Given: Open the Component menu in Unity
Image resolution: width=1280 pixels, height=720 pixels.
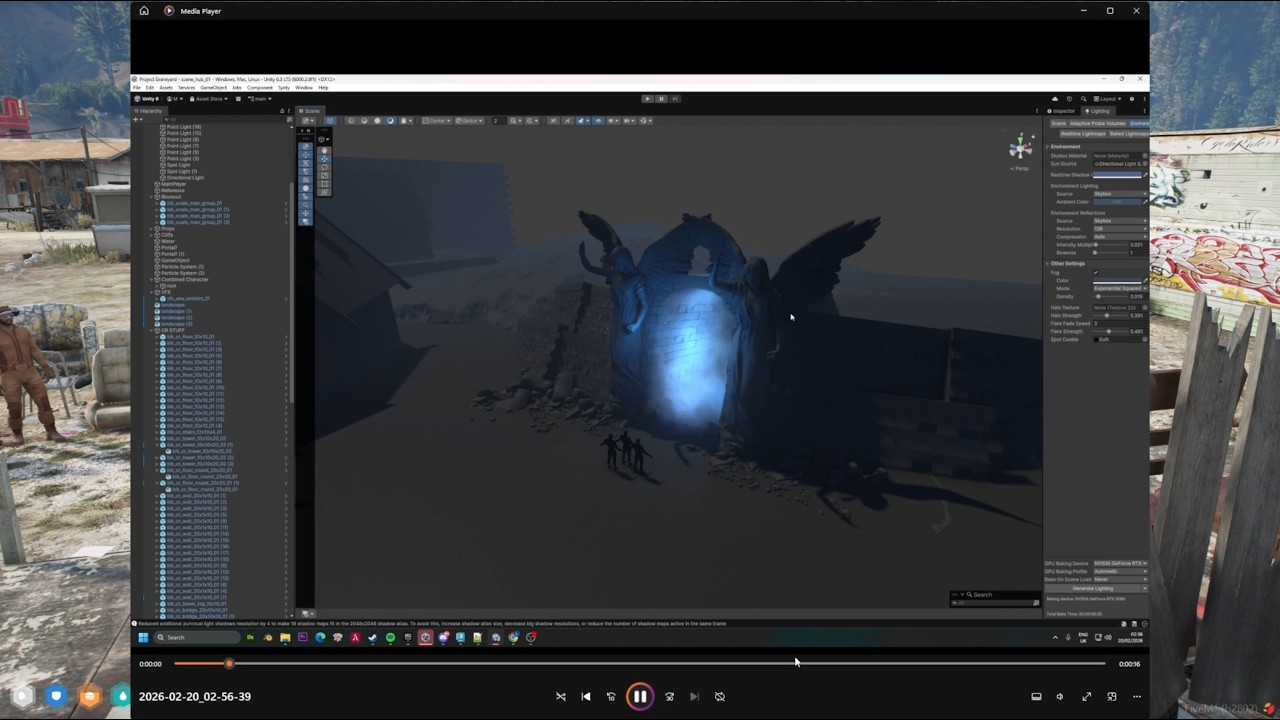Looking at the screenshot, I should pyautogui.click(x=260, y=88).
